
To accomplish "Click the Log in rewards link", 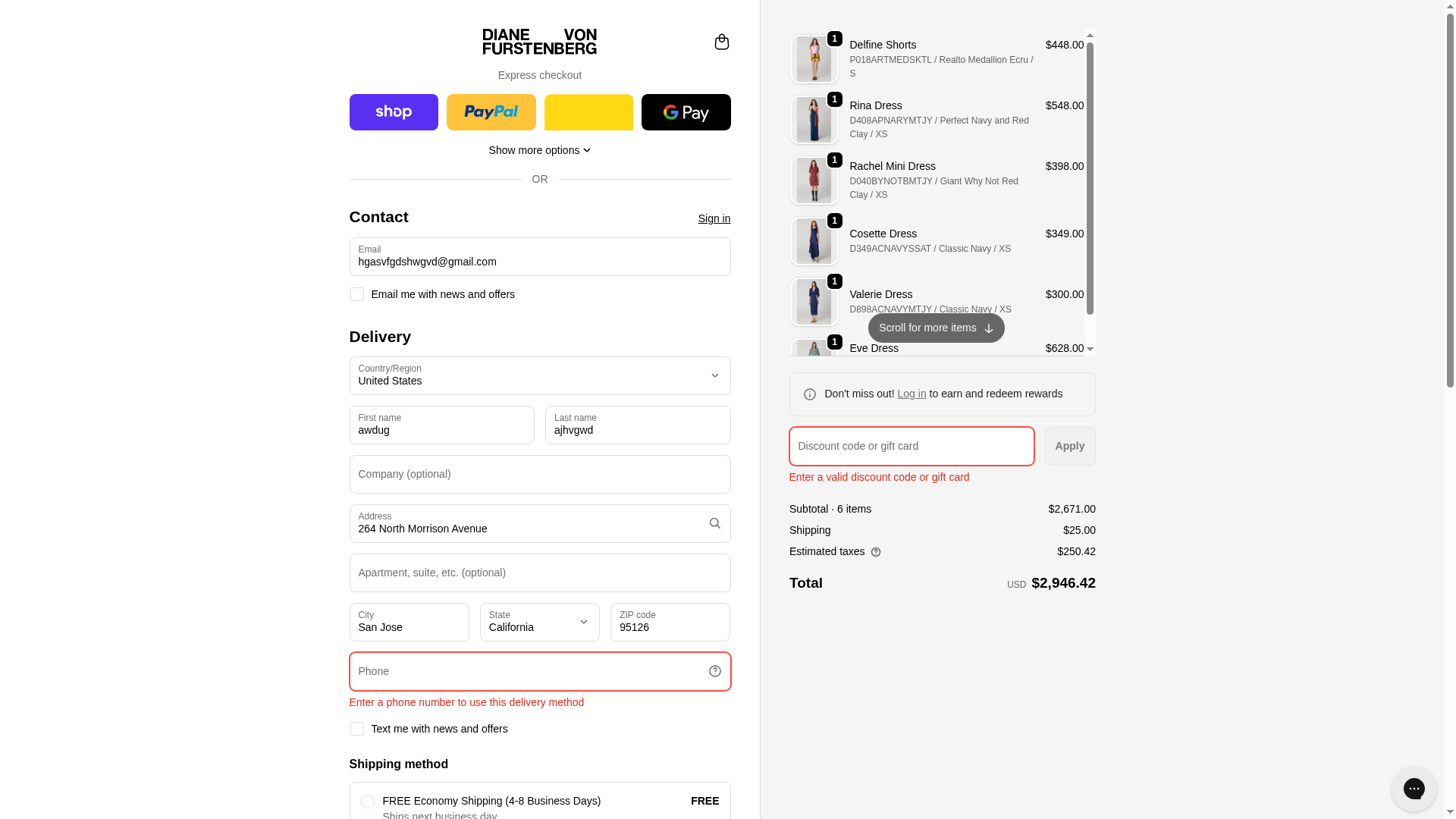I will coord(912,394).
